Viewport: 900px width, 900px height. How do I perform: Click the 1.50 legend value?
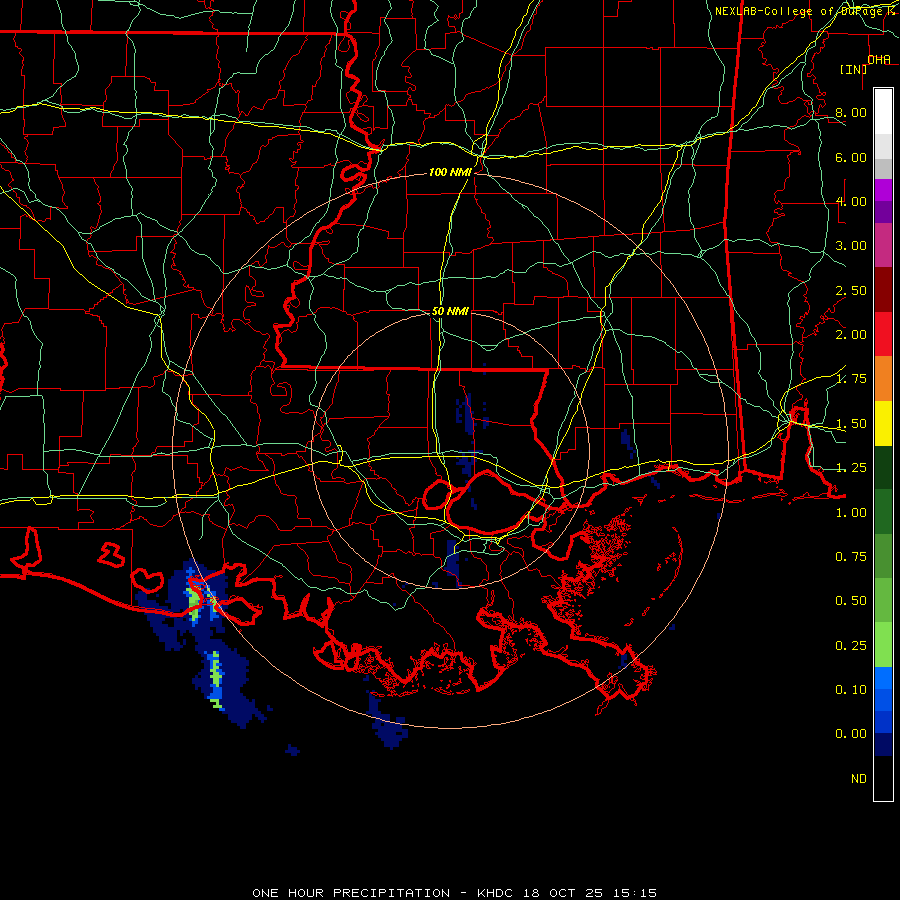(851, 424)
